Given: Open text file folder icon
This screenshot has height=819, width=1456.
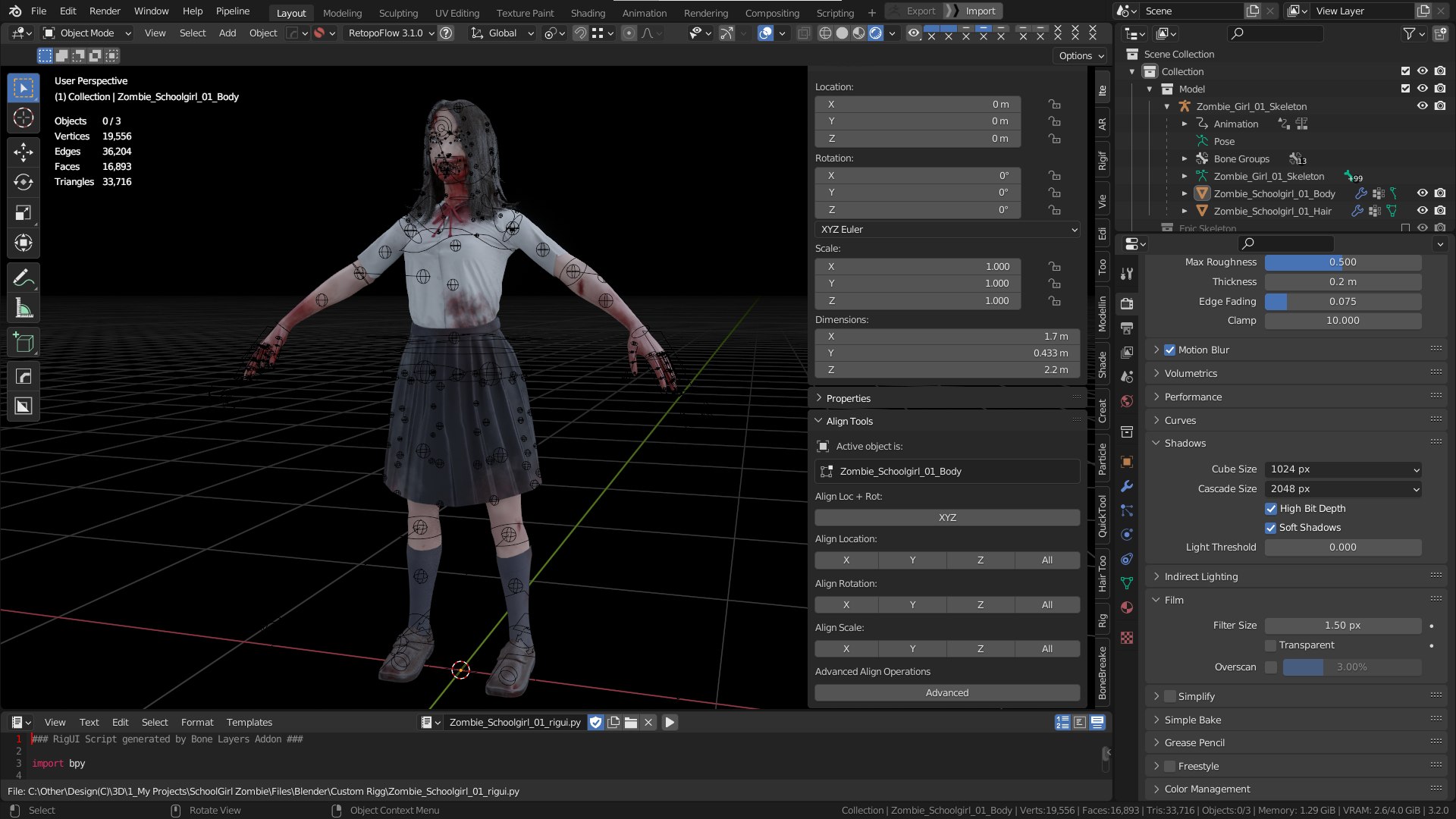Looking at the screenshot, I should point(631,723).
